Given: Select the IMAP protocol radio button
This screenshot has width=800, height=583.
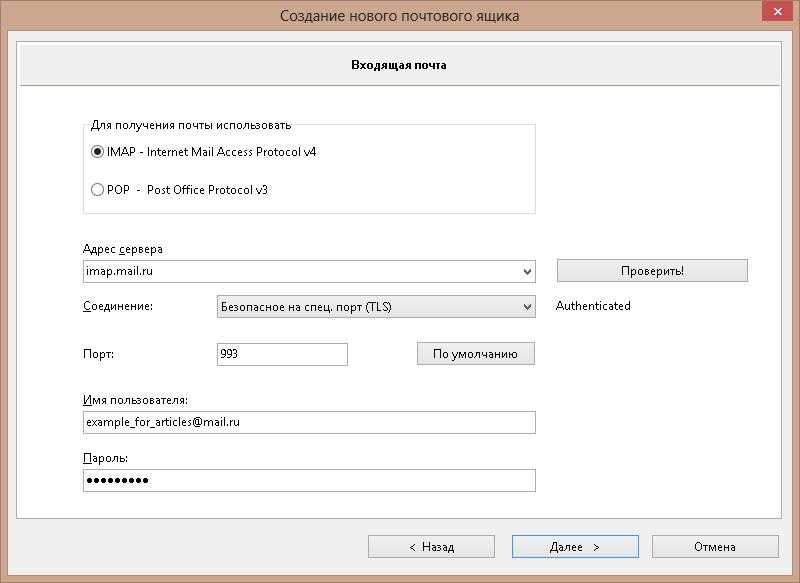Looking at the screenshot, I should click(97, 152).
